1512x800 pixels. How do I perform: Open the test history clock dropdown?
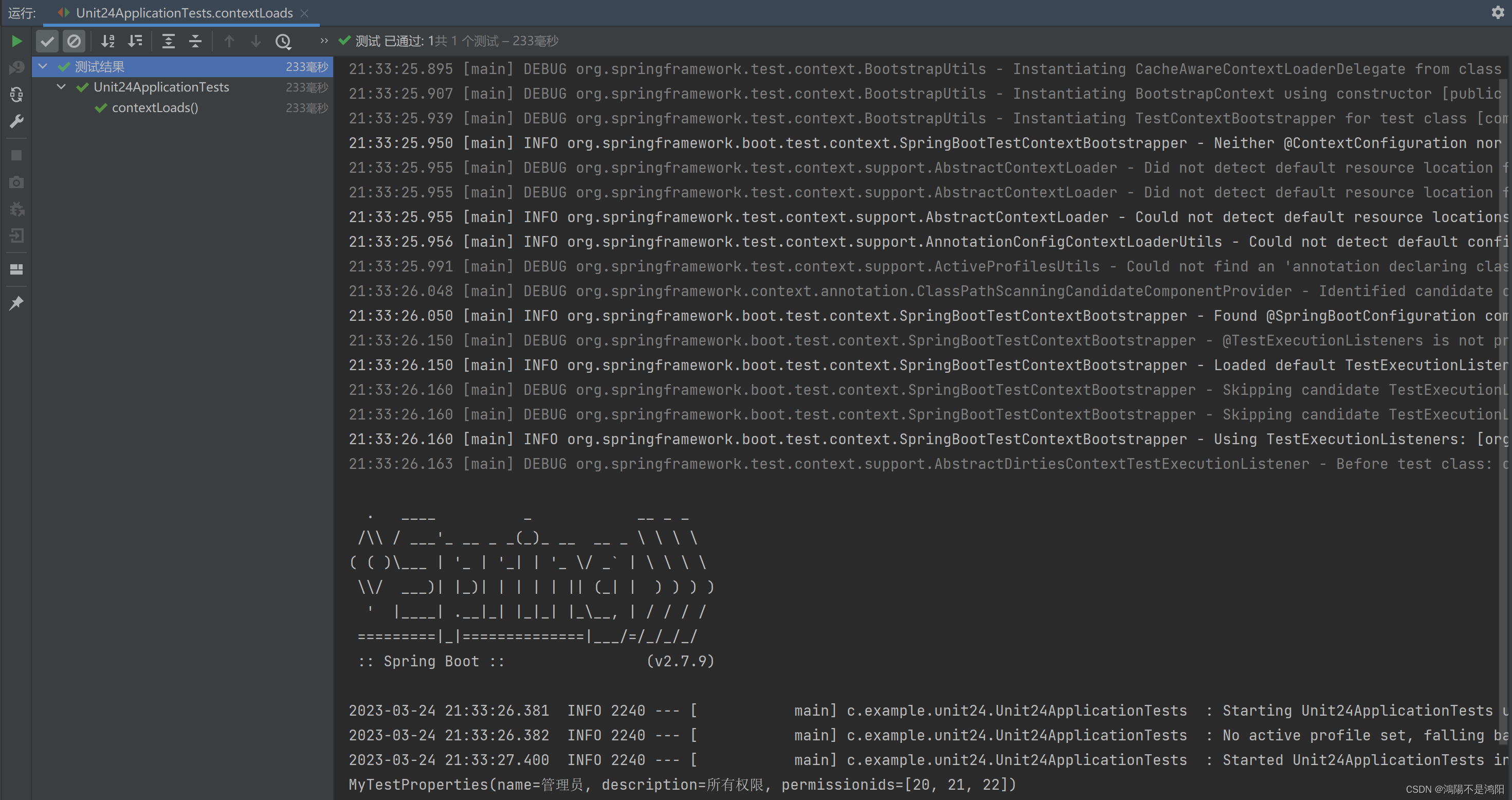click(x=283, y=41)
